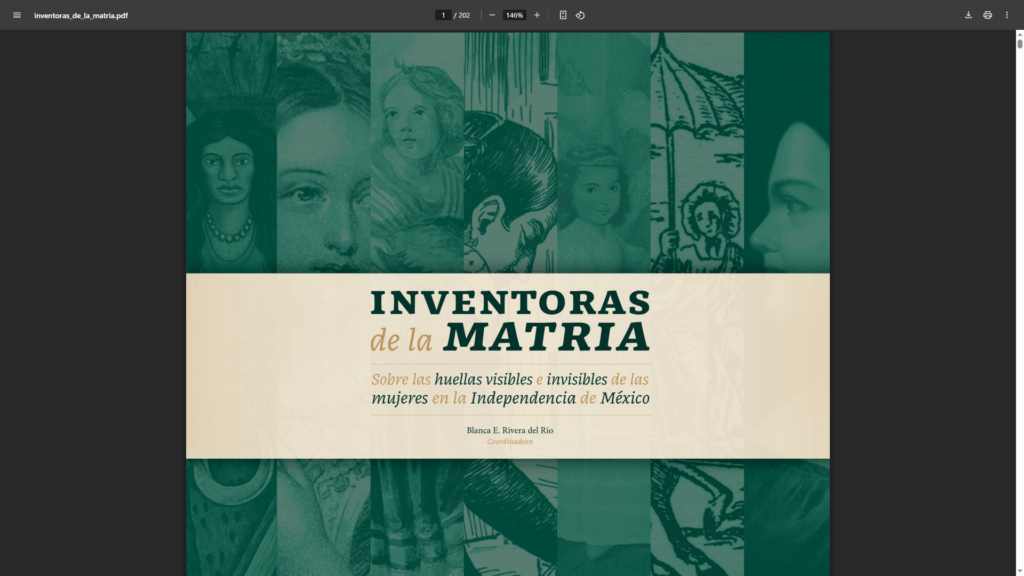The height and width of the screenshot is (576, 1024).
Task: Download the PDF file
Action: click(968, 15)
